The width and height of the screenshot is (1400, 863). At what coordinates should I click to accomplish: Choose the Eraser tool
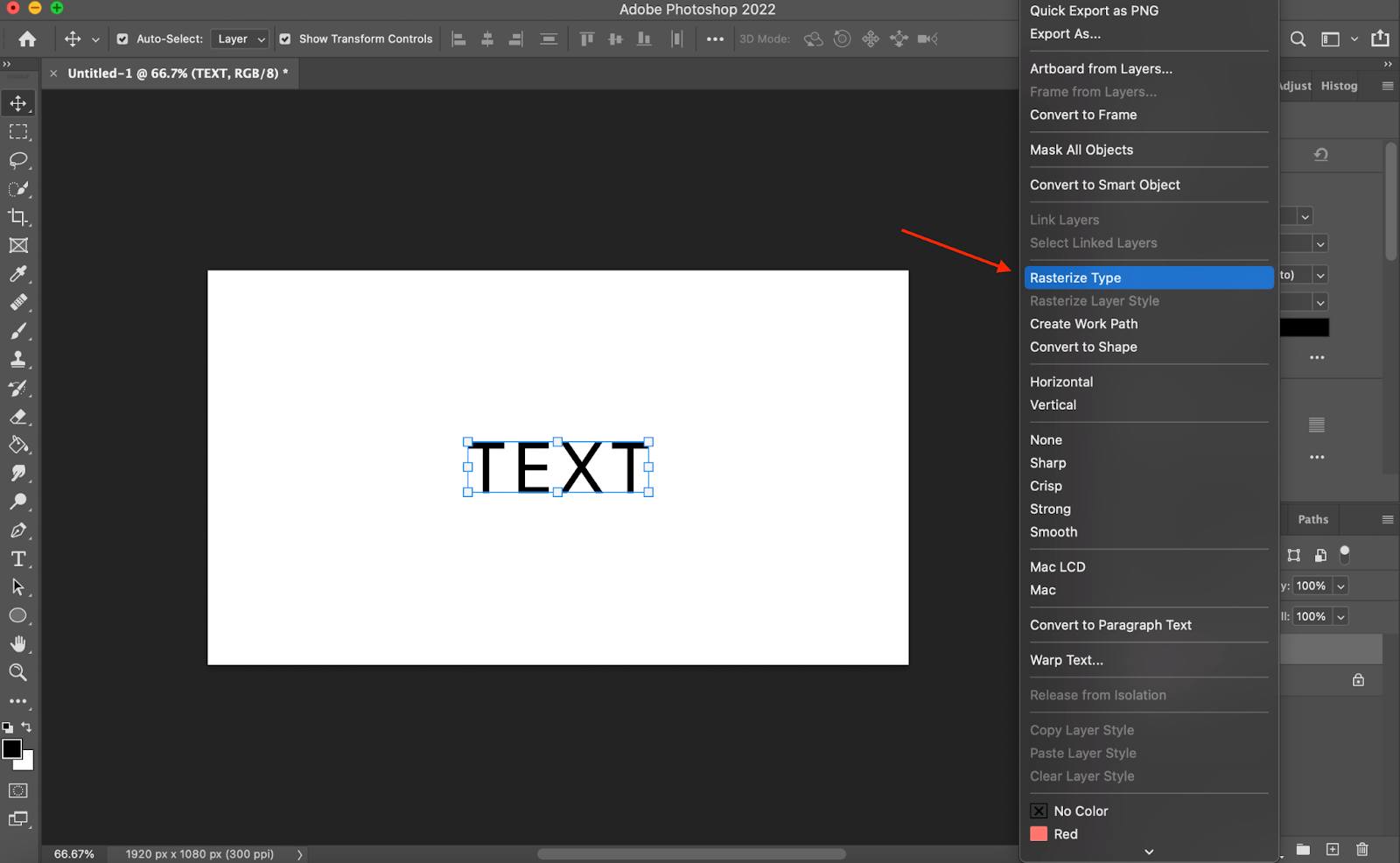[x=18, y=417]
